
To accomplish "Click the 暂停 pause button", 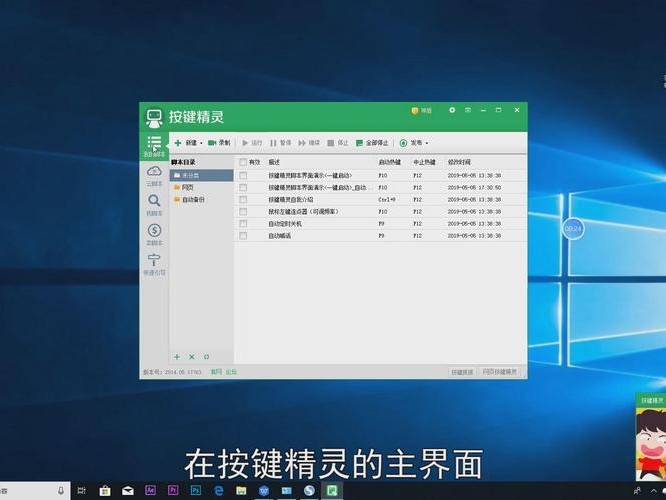I will (281, 143).
